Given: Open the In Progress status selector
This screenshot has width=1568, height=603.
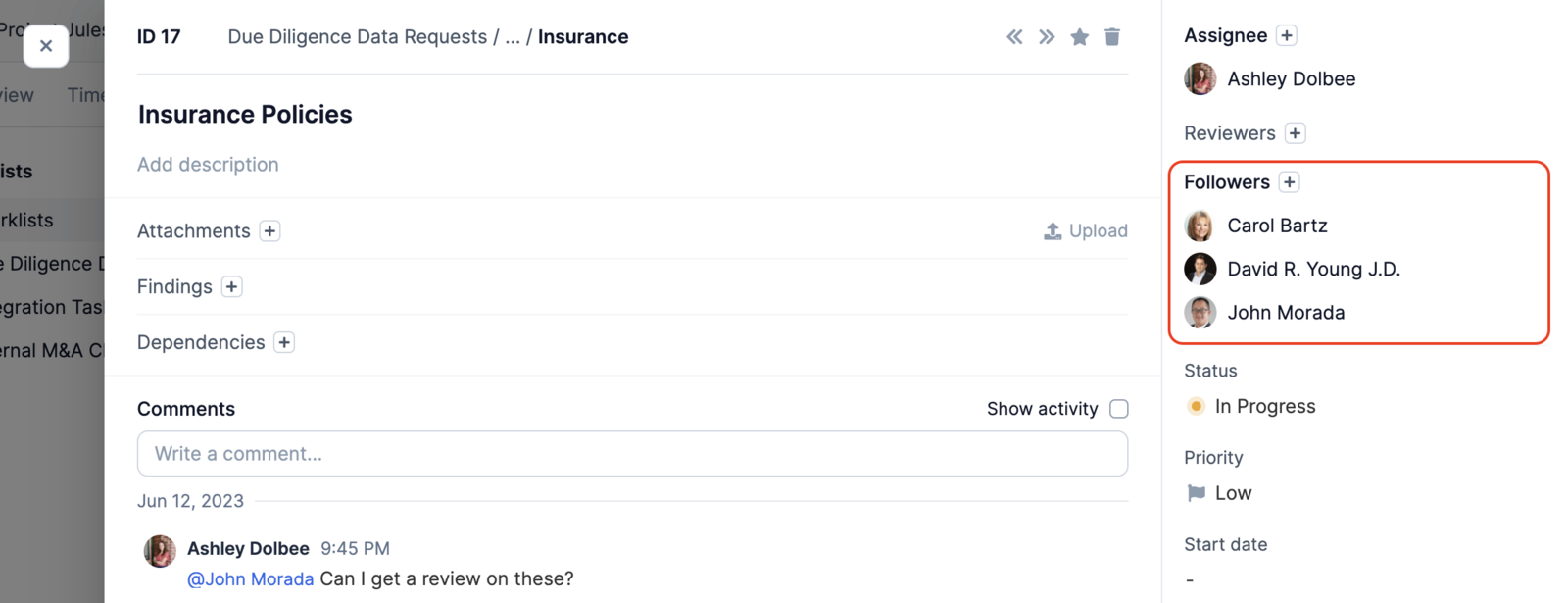Looking at the screenshot, I should 1264,407.
